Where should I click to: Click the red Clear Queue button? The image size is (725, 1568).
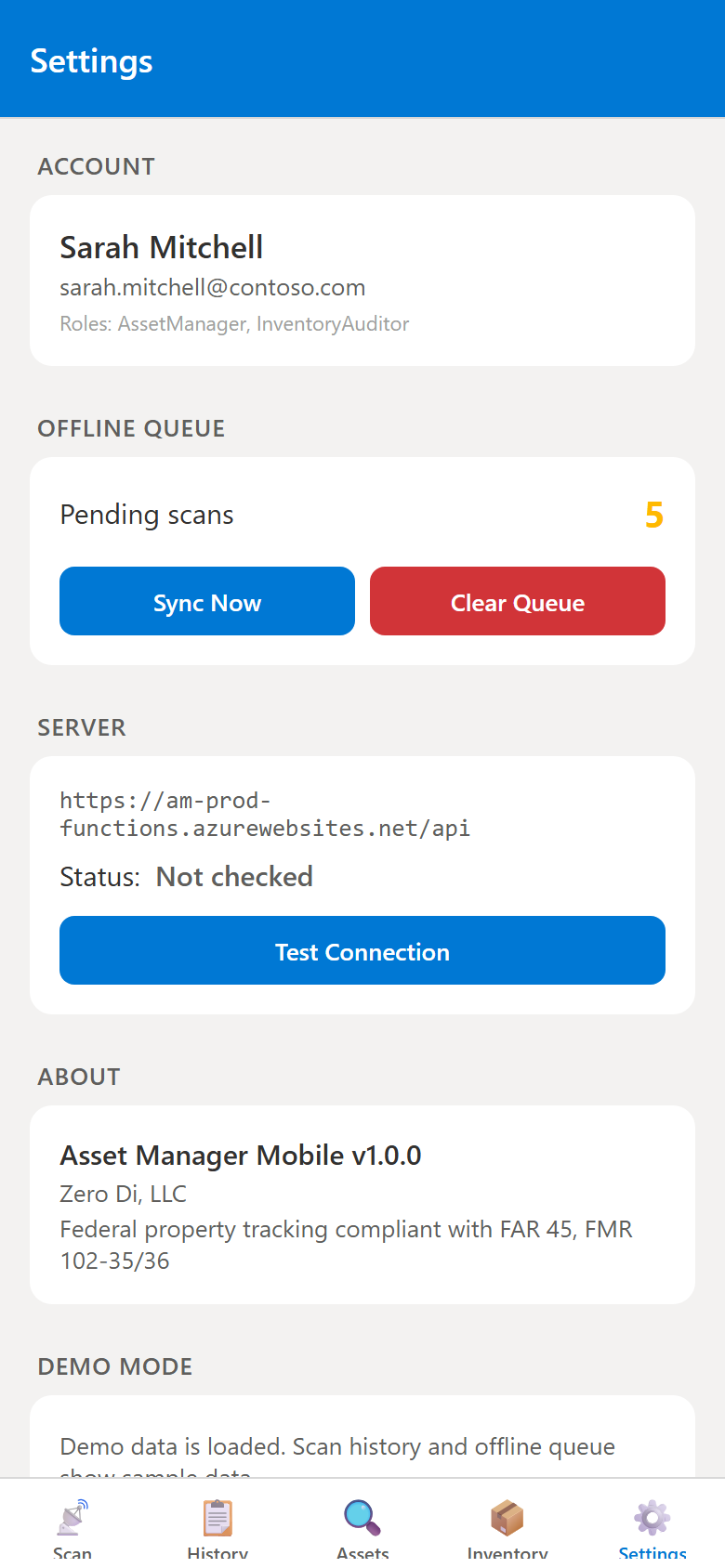tap(518, 602)
